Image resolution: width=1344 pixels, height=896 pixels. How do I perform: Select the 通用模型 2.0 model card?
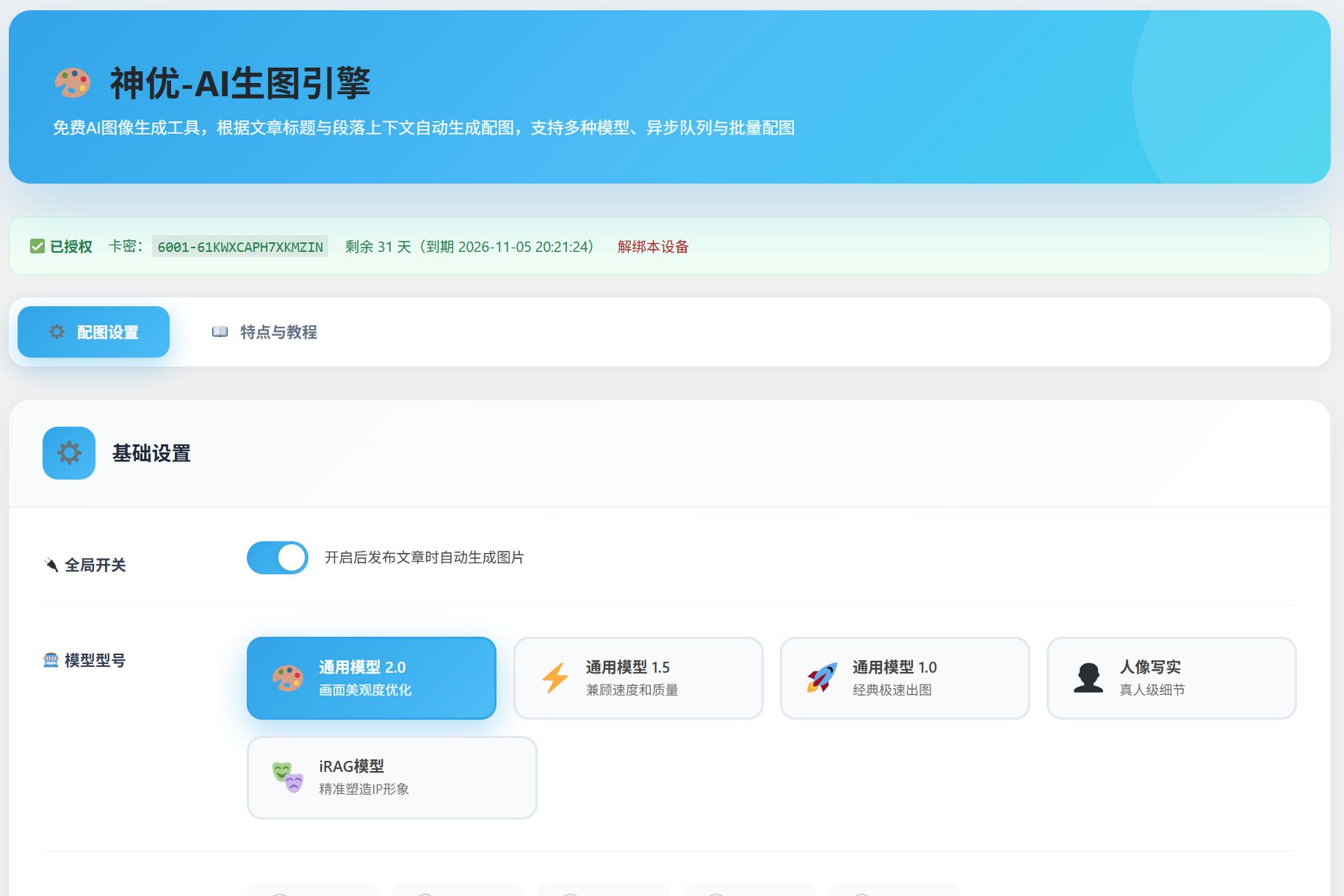(372, 678)
